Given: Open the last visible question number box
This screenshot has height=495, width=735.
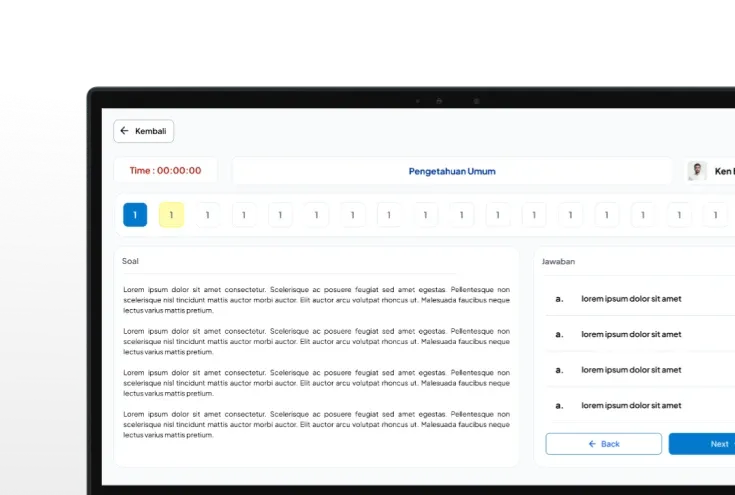Looking at the screenshot, I should [x=716, y=214].
